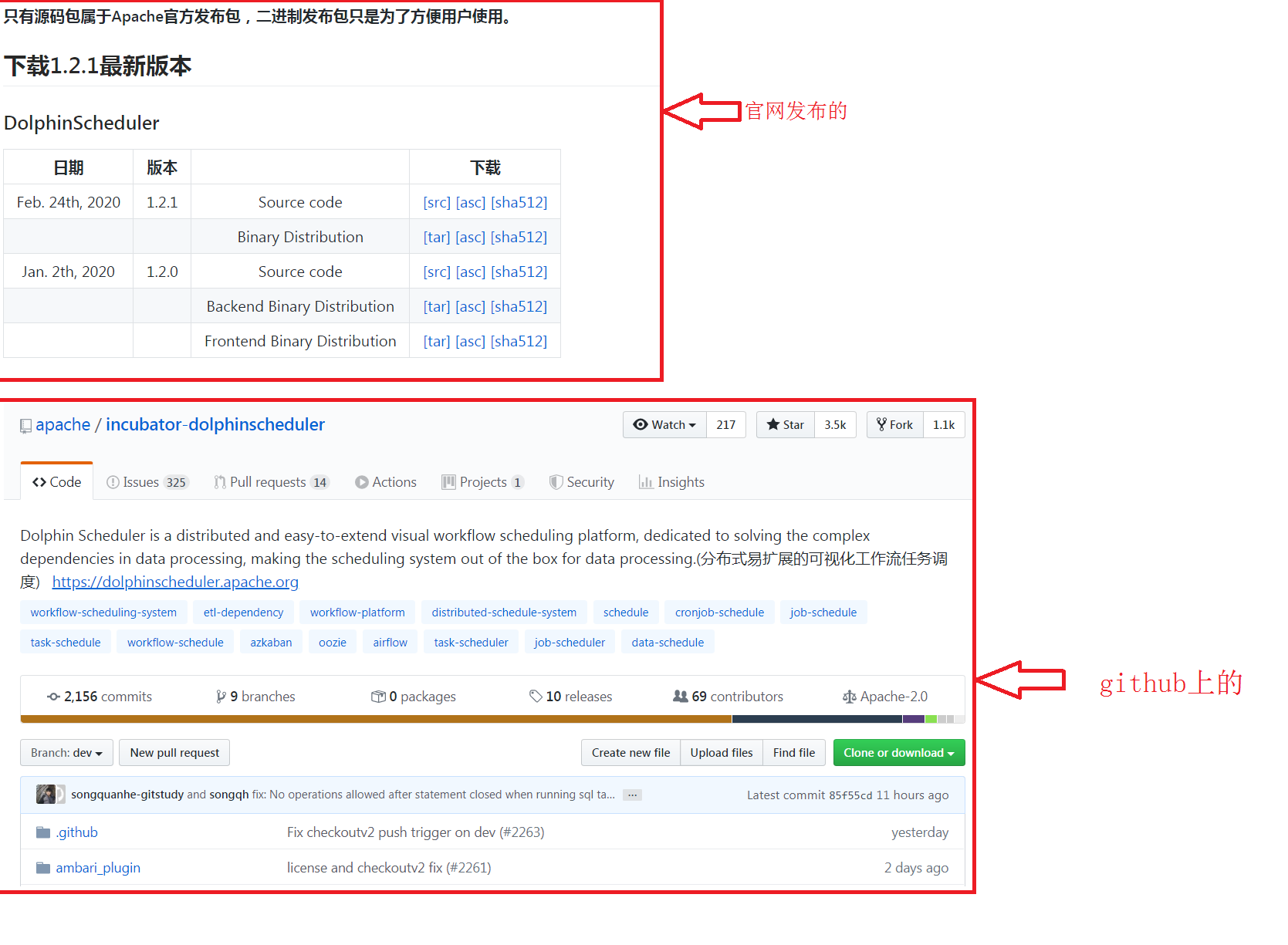Select the workflow-platform topic tag
This screenshot has height=945, width=1288.
pyautogui.click(x=357, y=613)
